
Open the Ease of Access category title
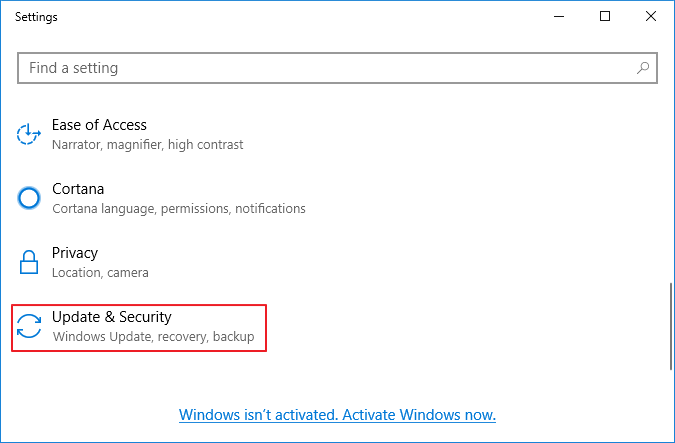coord(99,125)
